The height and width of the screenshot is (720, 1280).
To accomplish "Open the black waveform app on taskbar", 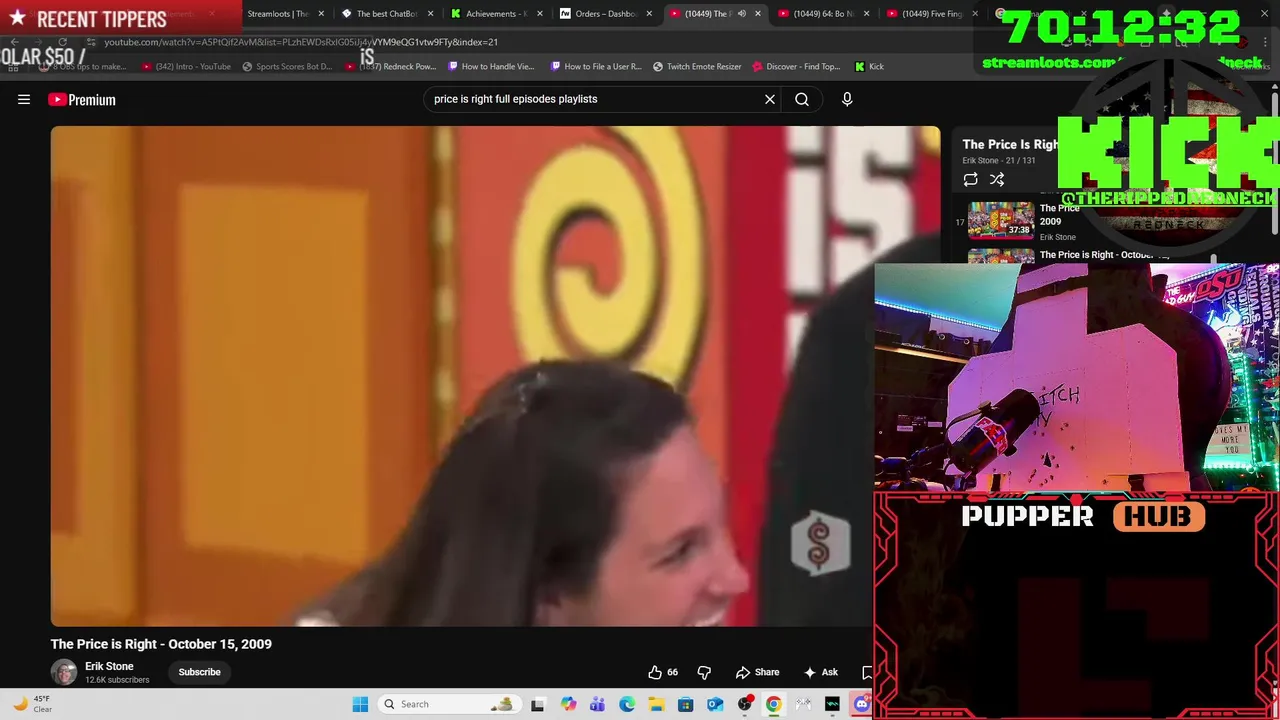I will point(832,704).
